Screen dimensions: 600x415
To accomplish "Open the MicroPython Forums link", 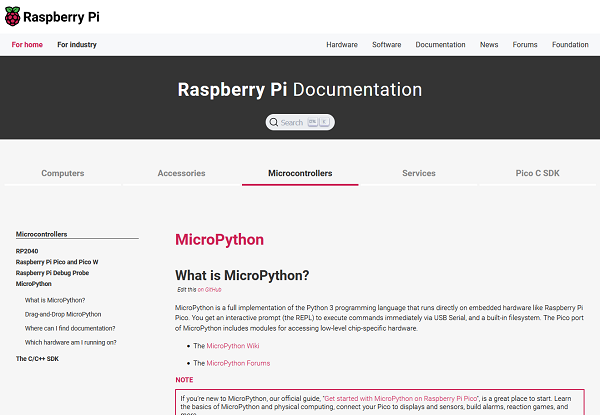I will coord(238,363).
